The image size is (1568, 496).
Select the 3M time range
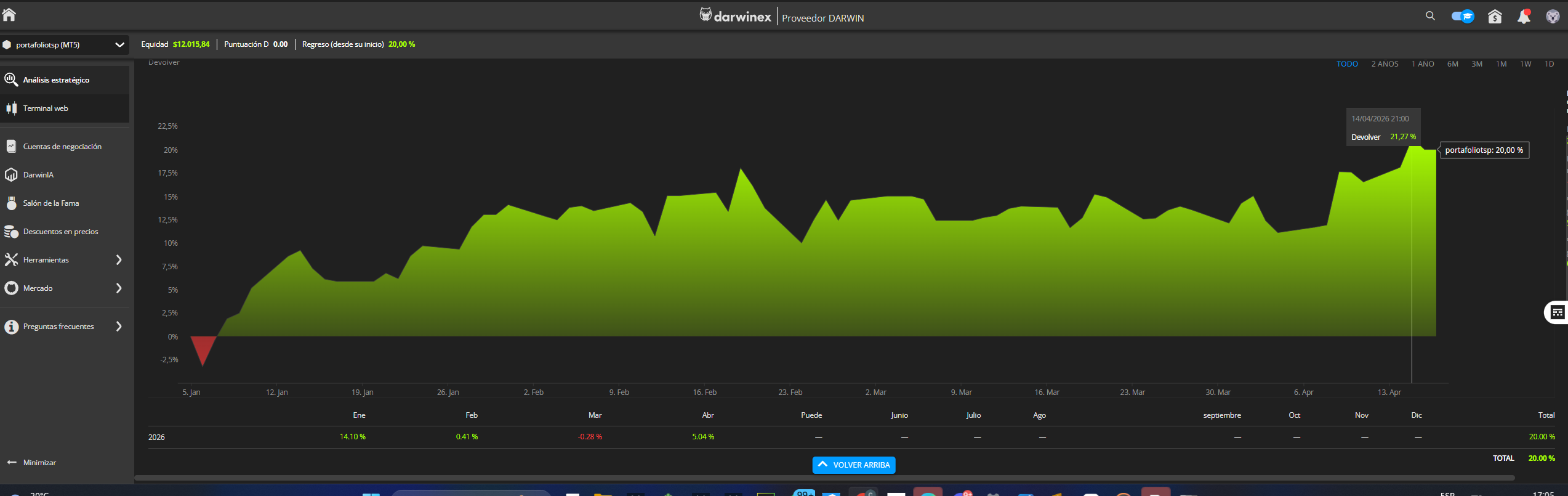tap(1476, 64)
